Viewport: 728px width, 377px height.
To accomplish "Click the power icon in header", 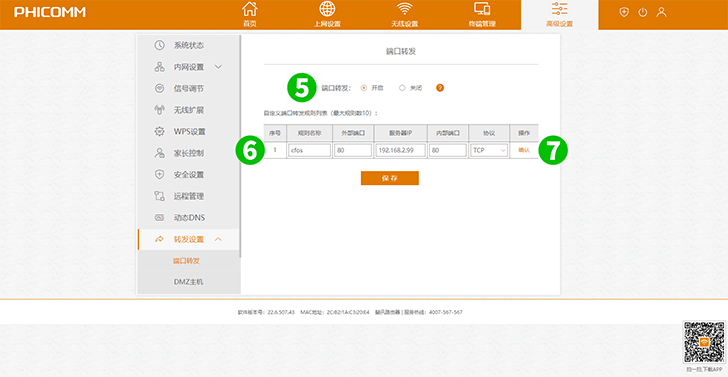I will click(x=643, y=13).
